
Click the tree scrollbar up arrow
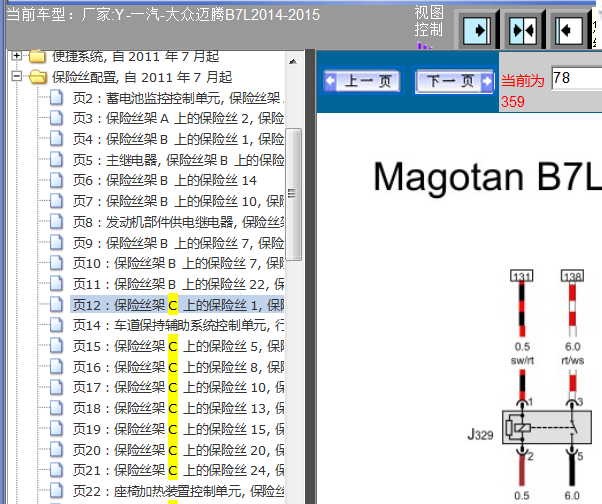pos(293,61)
